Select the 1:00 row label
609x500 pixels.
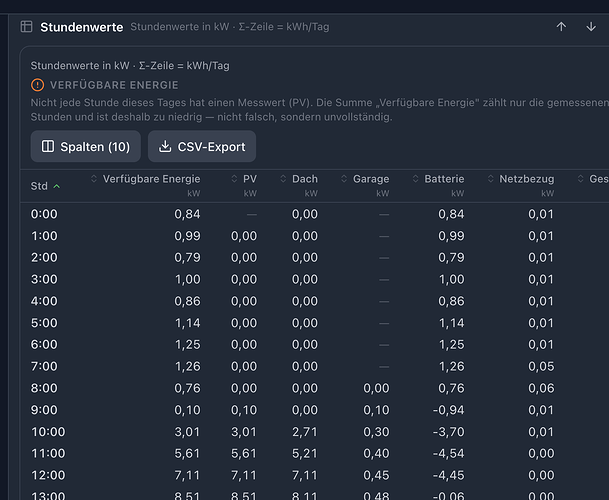(44, 236)
